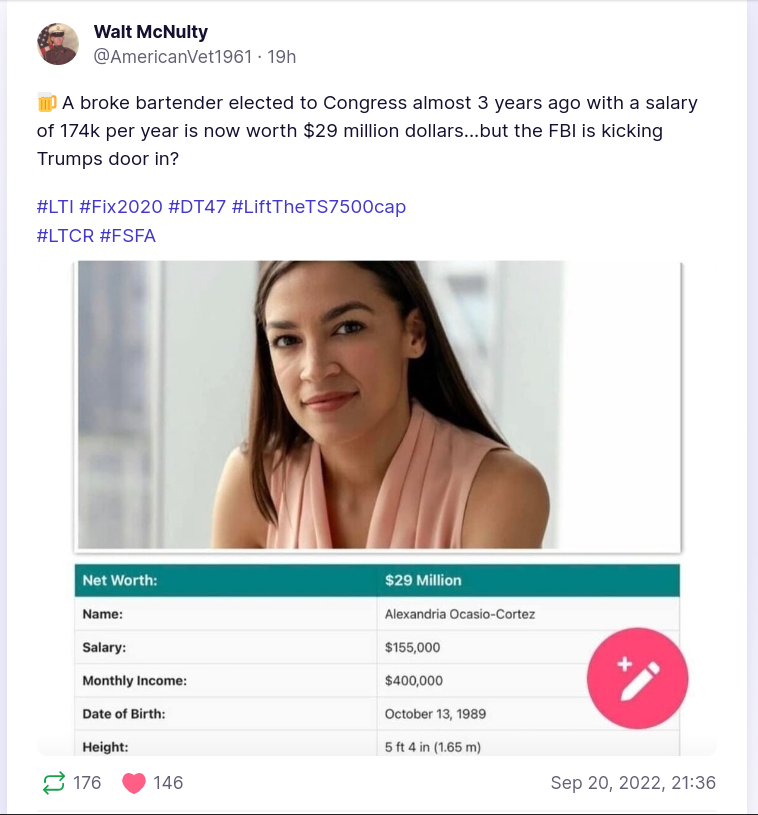Image resolution: width=758 pixels, height=815 pixels.
Task: Open the attached portrait photo
Action: [x=378, y=405]
